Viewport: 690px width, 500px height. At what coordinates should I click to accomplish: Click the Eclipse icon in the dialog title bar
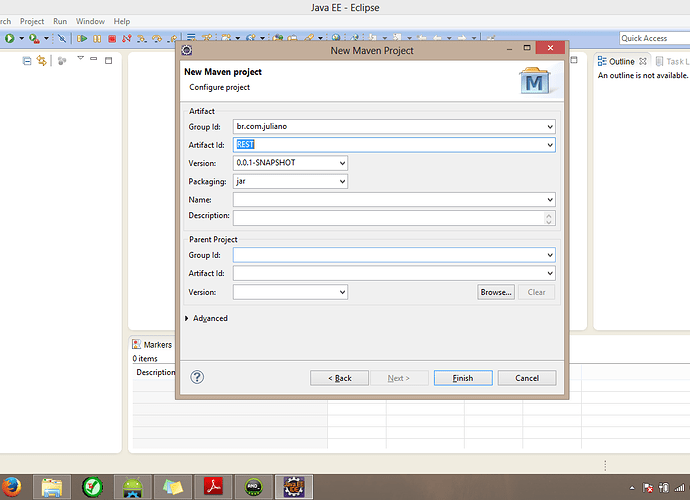pyautogui.click(x=187, y=50)
